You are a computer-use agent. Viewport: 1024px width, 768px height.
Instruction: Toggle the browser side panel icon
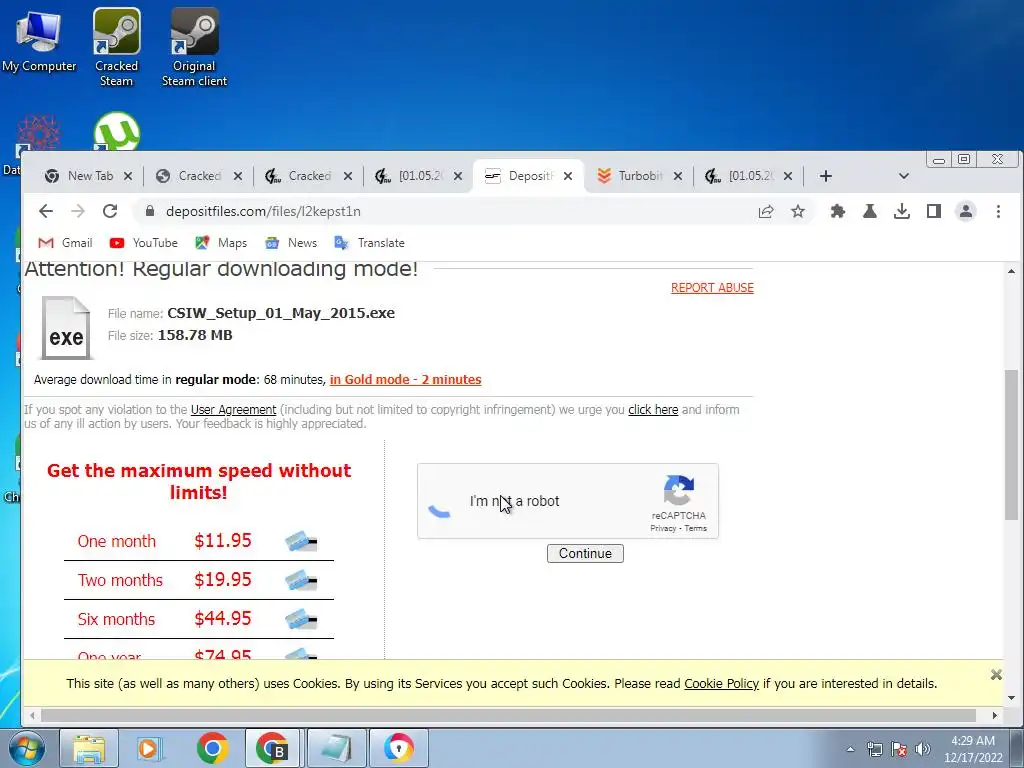934,211
